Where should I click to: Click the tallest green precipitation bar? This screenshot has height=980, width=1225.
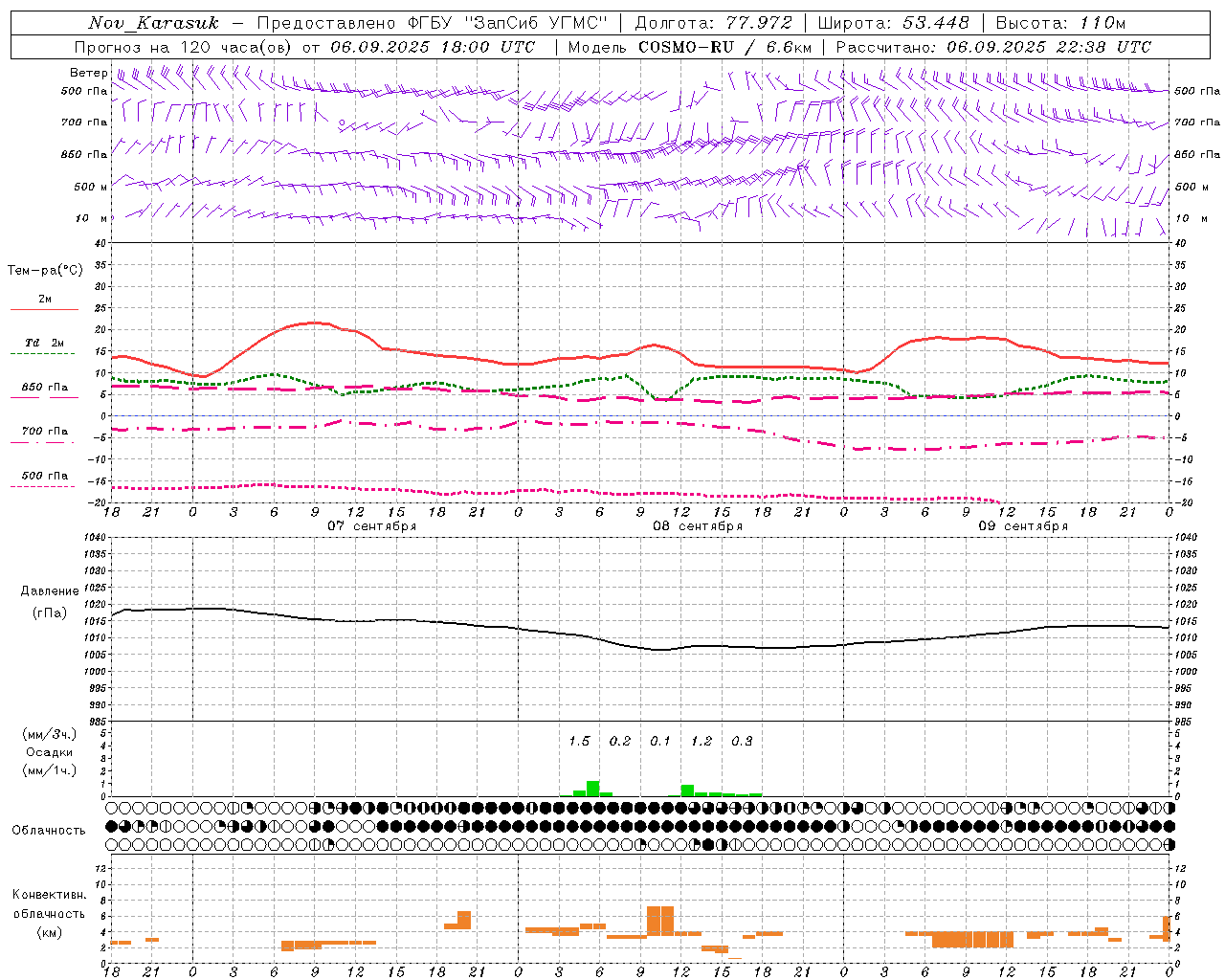593,789
